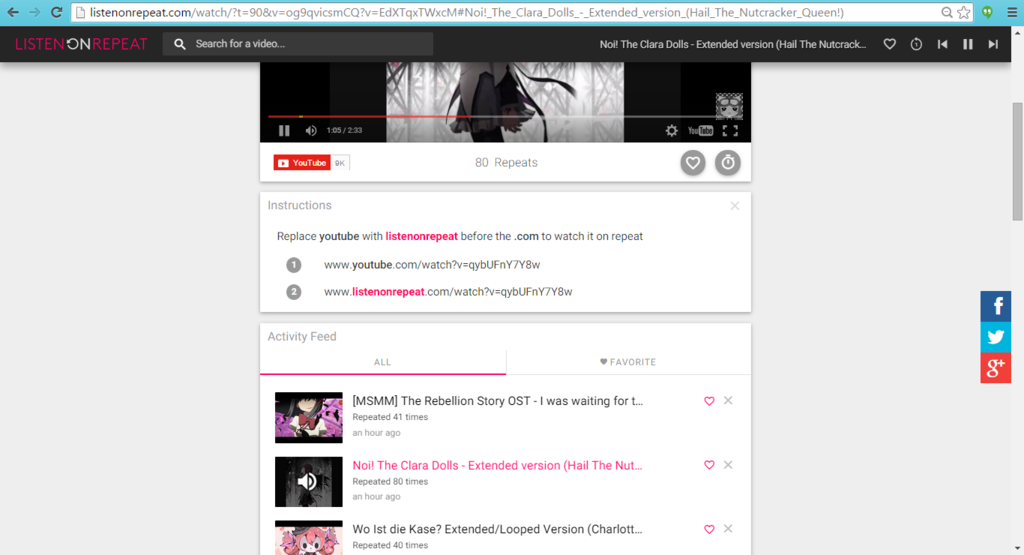Image resolution: width=1024 pixels, height=555 pixels.
Task: Skip to next track in header
Action: click(x=993, y=44)
